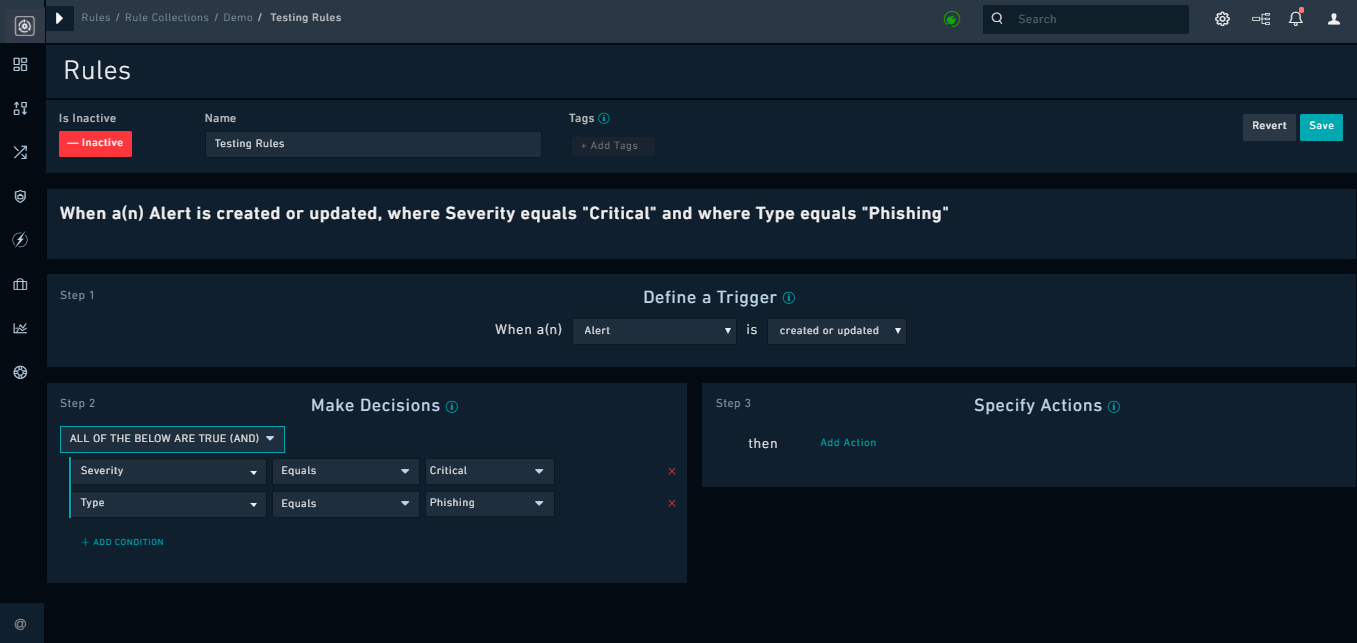This screenshot has width=1357, height=643.
Task: Open the Rule Collections breadcrumb link
Action: [x=166, y=17]
